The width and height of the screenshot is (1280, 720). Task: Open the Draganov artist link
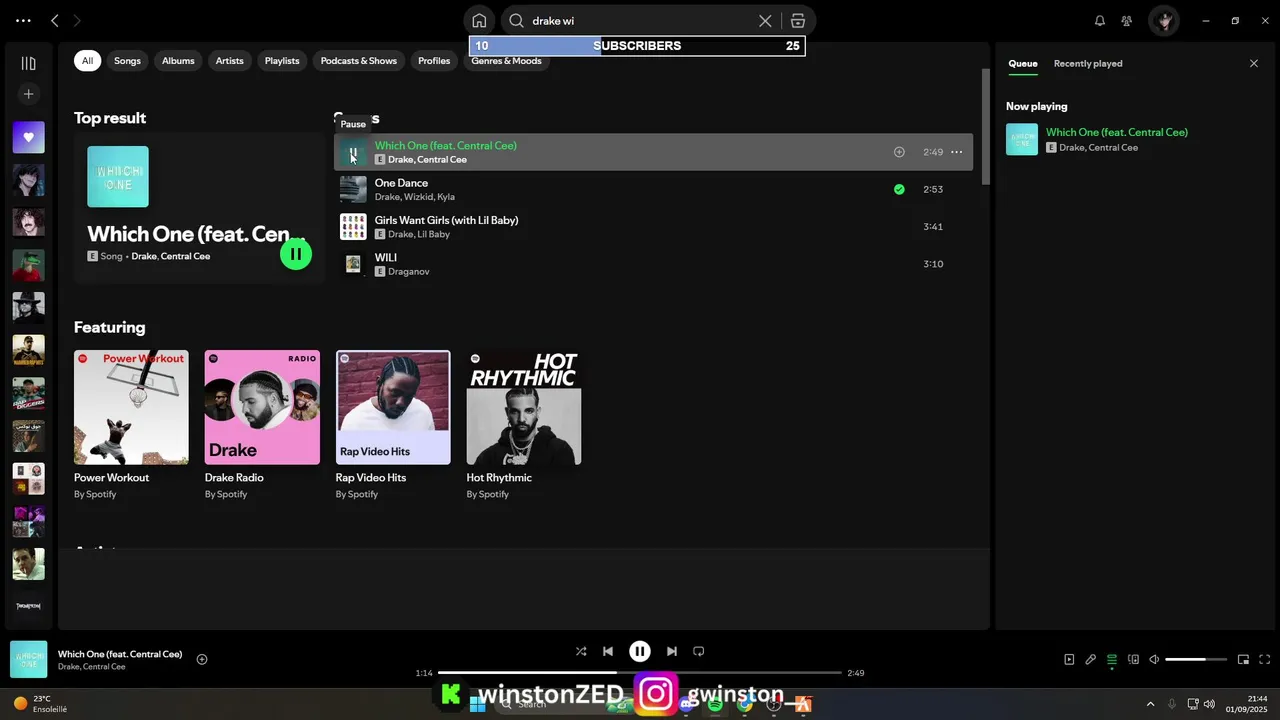pyautogui.click(x=409, y=272)
